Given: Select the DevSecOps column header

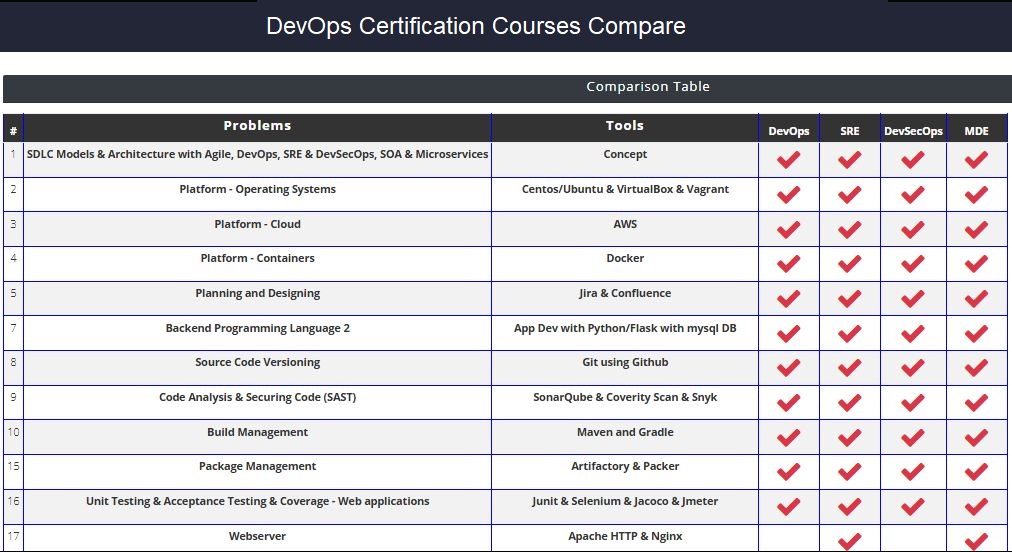Looking at the screenshot, I should coord(913,131).
